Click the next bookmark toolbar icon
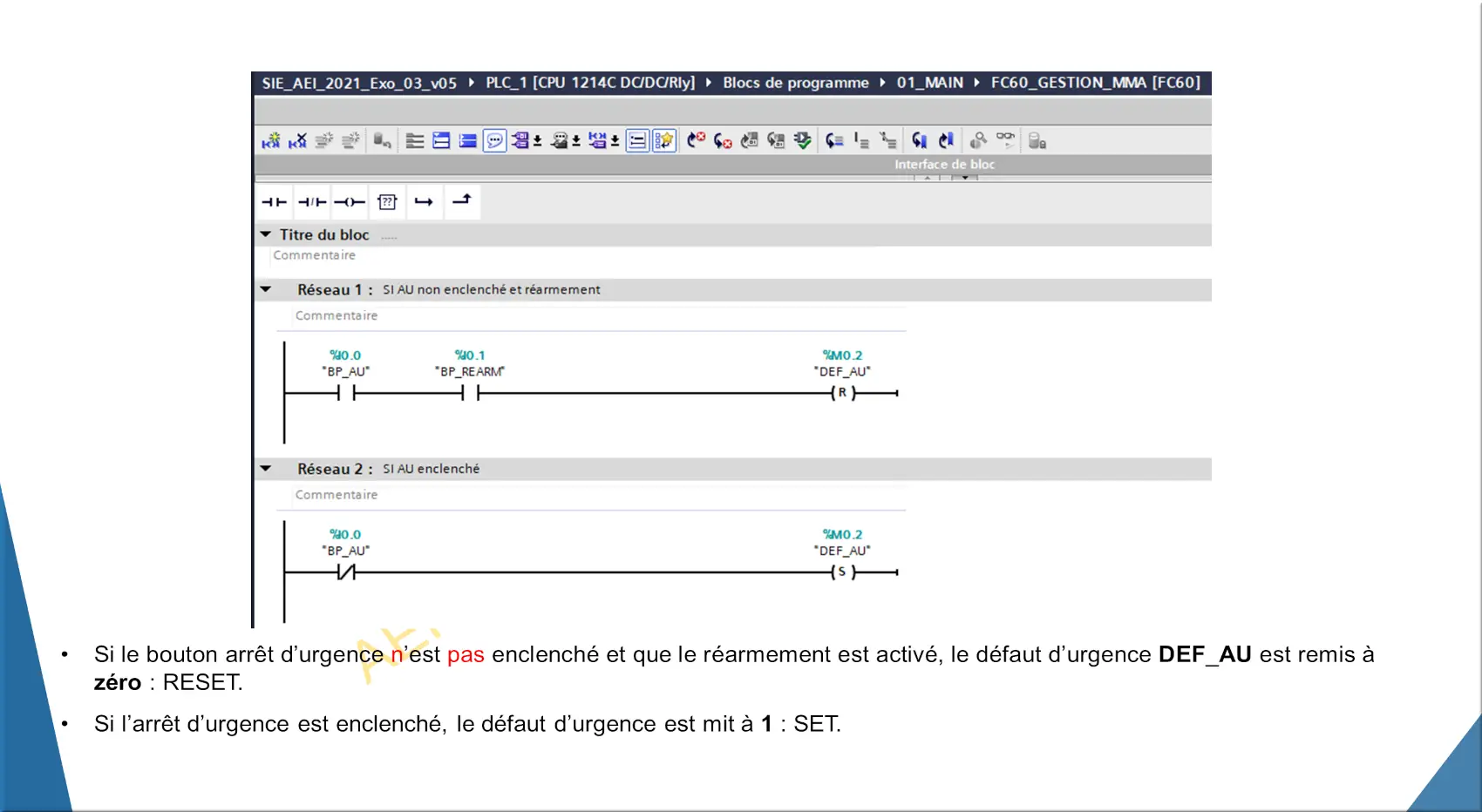The image size is (1482, 812). pos(947,140)
